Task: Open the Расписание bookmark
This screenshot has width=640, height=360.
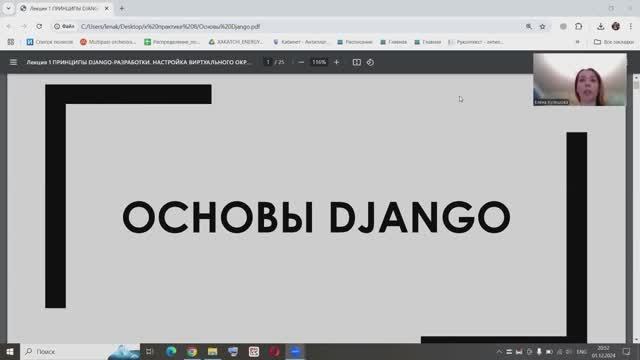Action: (x=355, y=42)
